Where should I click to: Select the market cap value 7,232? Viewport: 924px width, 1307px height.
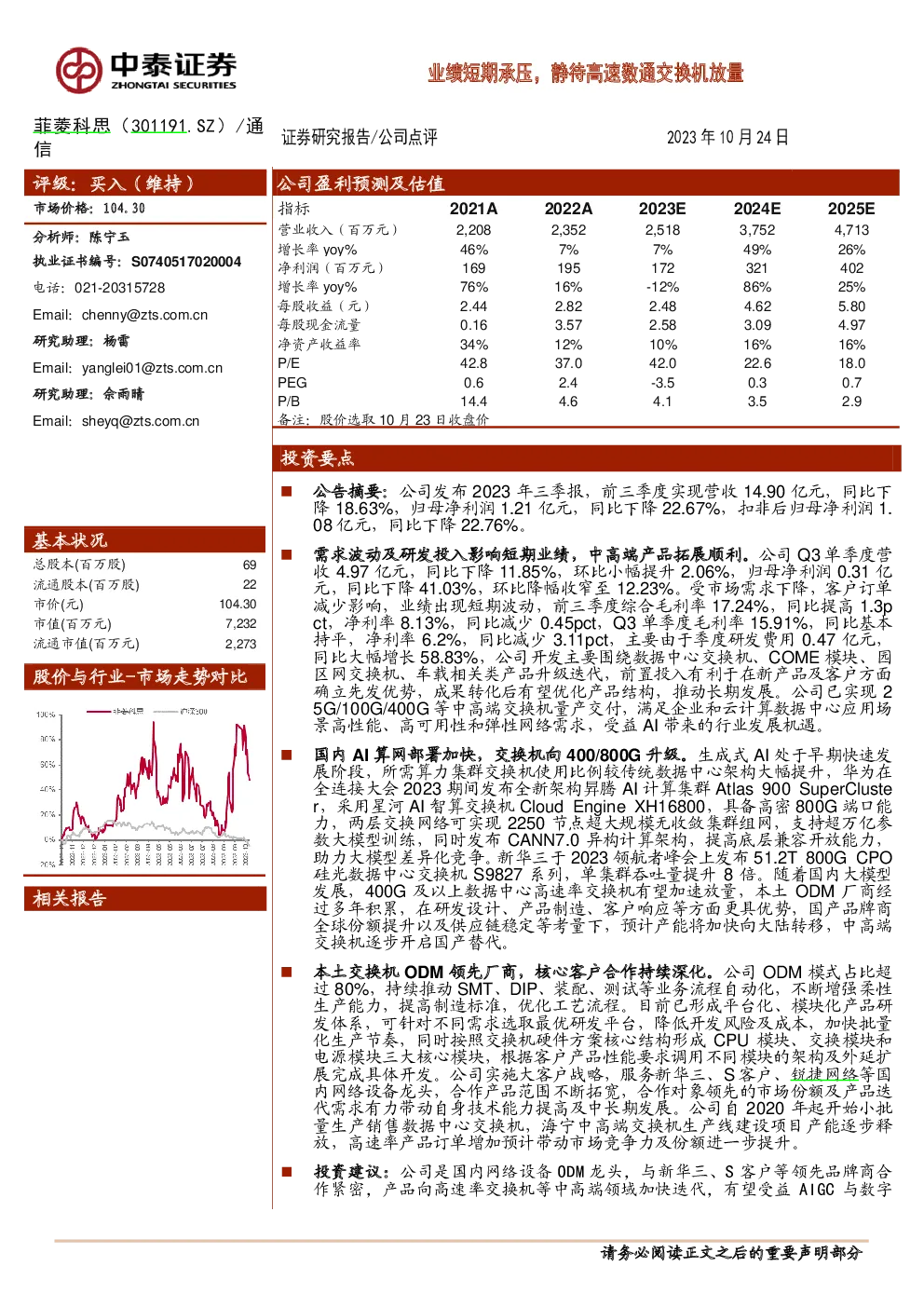pos(240,624)
